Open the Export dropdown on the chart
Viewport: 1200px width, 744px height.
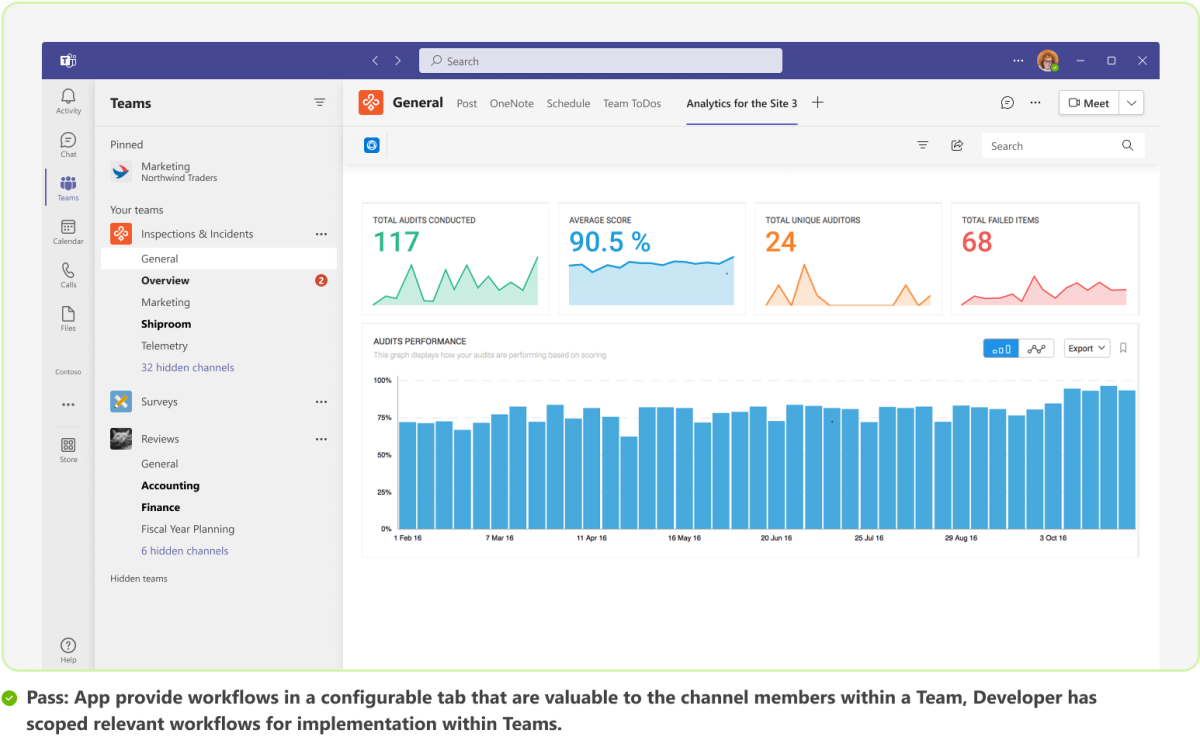1086,347
